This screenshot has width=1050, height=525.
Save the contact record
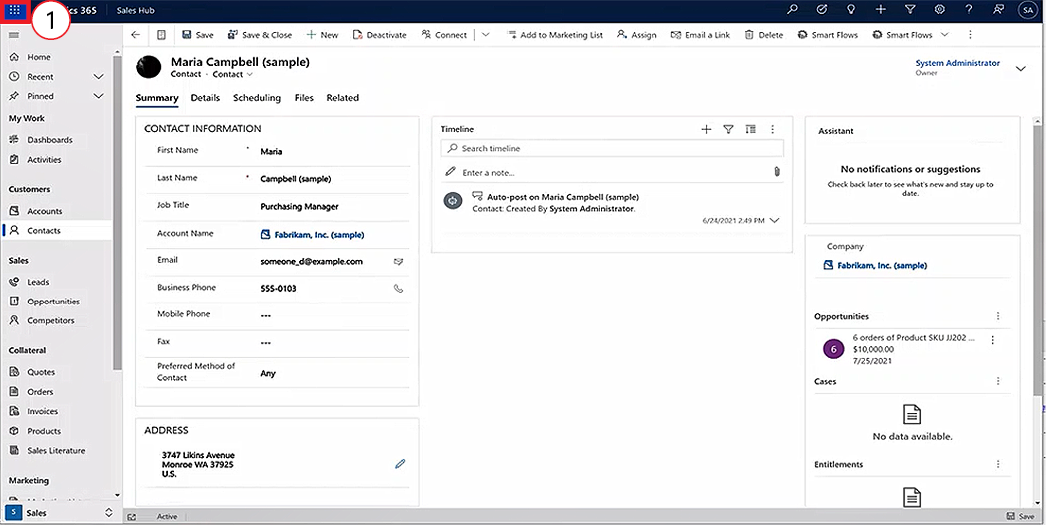point(198,35)
